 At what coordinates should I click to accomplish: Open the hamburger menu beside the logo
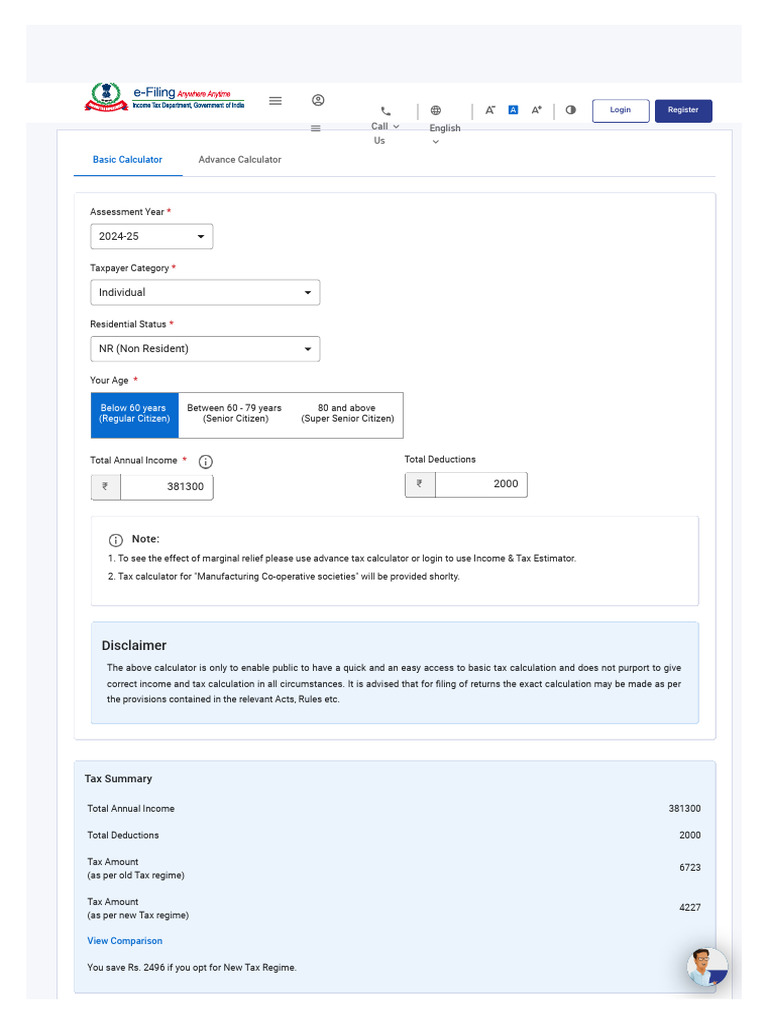point(276,101)
